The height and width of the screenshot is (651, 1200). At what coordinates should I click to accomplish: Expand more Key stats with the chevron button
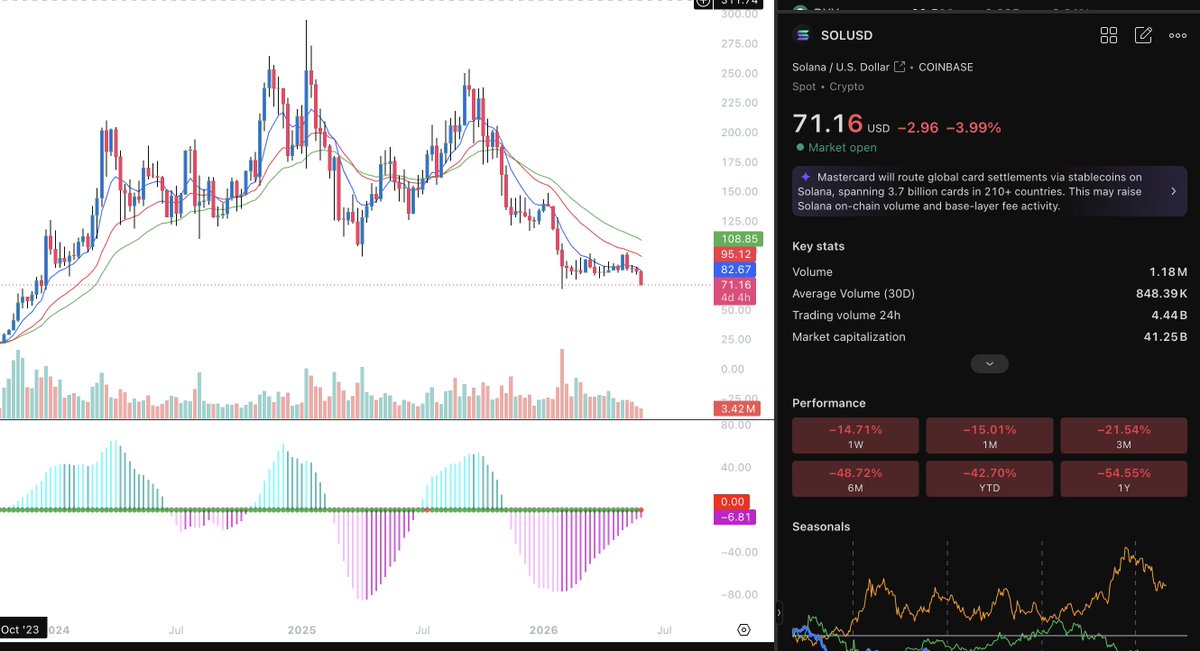990,364
